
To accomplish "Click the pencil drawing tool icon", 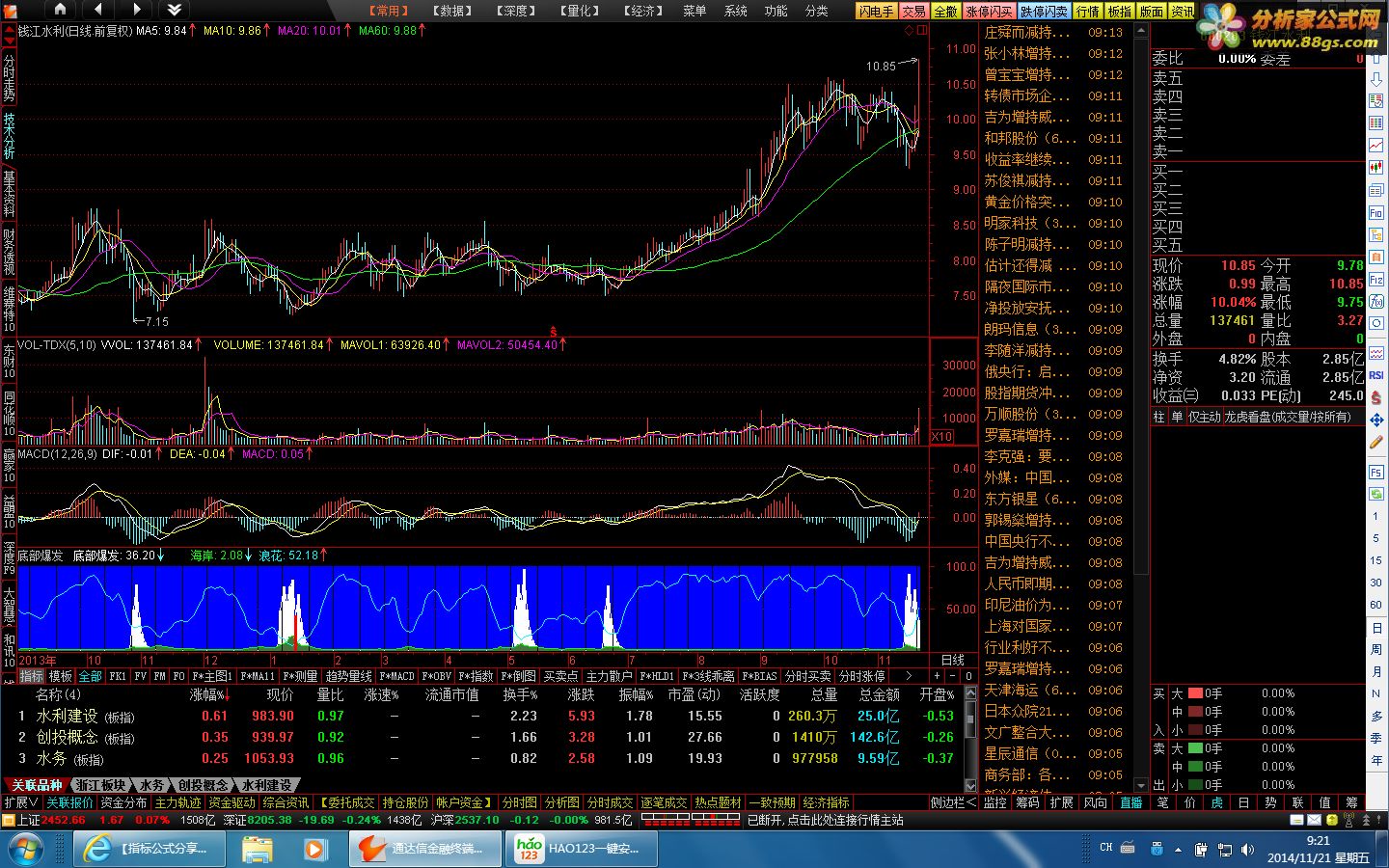I will (1376, 443).
